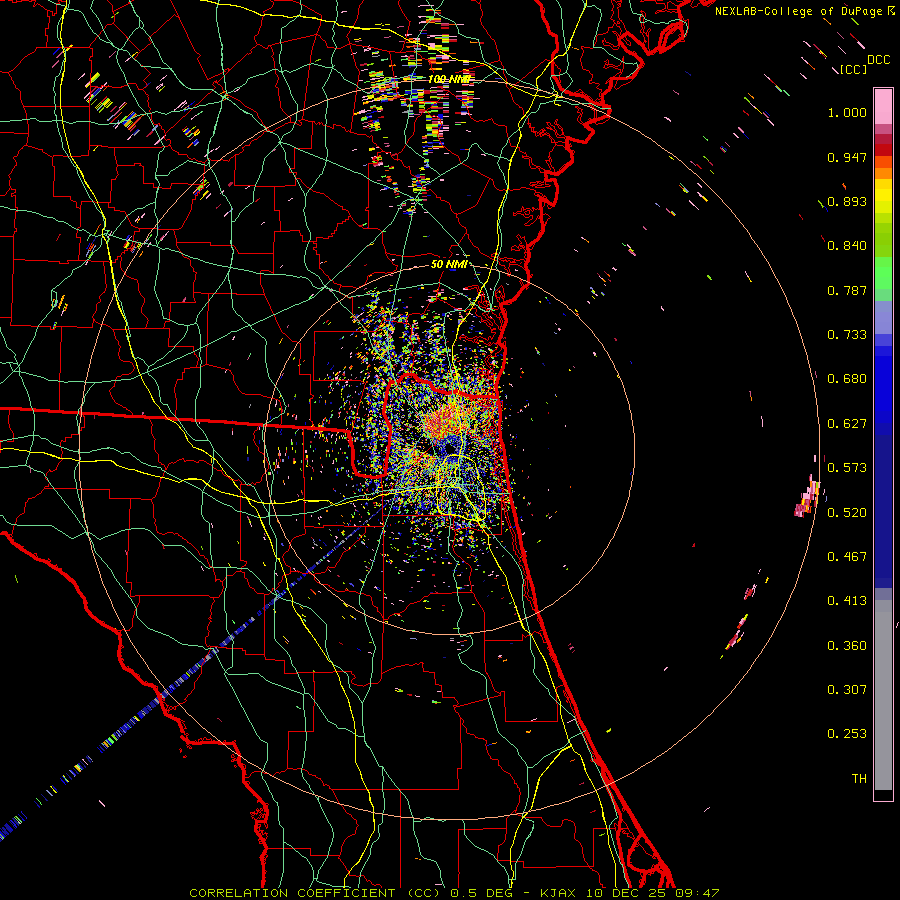Click the pink echo cluster on the east 100 NMI ring
The height and width of the screenshot is (900, 900).
tap(808, 497)
